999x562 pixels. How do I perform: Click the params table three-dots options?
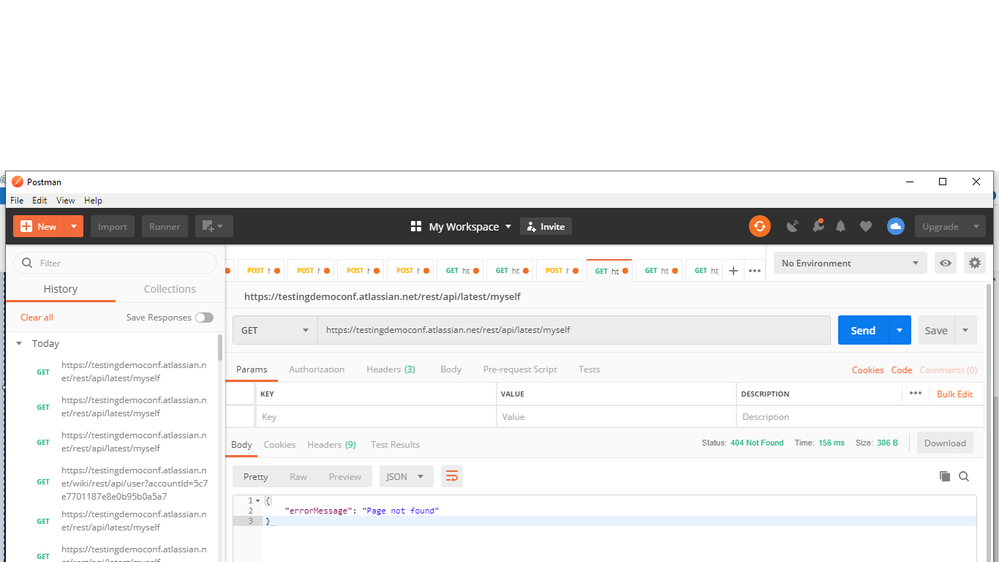pyautogui.click(x=916, y=393)
